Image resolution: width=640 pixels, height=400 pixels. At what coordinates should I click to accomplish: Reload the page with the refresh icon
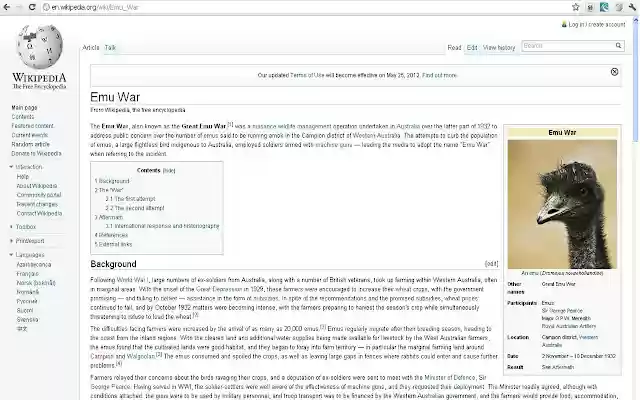32,7
